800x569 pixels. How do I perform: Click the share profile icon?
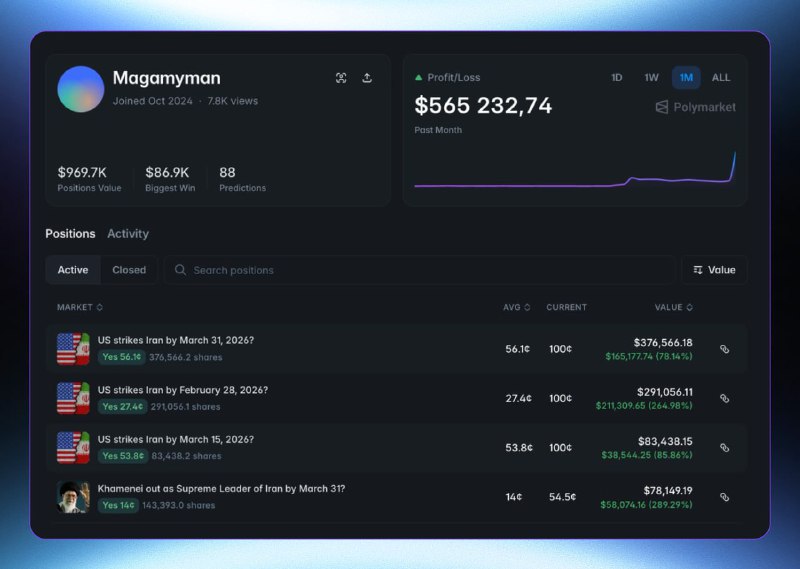tap(367, 78)
